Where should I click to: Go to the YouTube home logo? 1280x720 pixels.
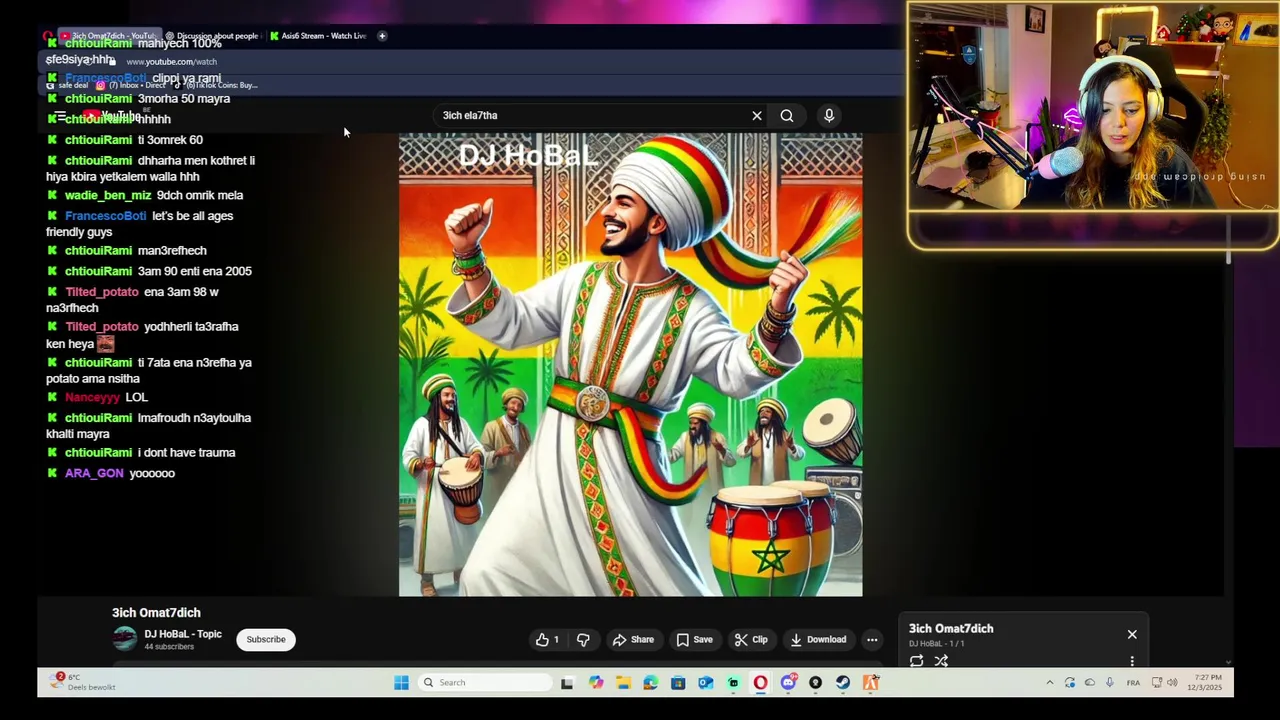(111, 116)
